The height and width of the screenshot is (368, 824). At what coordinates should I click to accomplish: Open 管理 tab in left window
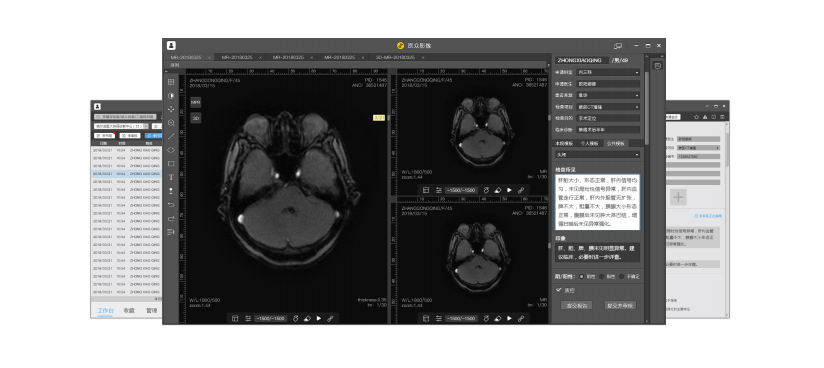pyautogui.click(x=151, y=311)
